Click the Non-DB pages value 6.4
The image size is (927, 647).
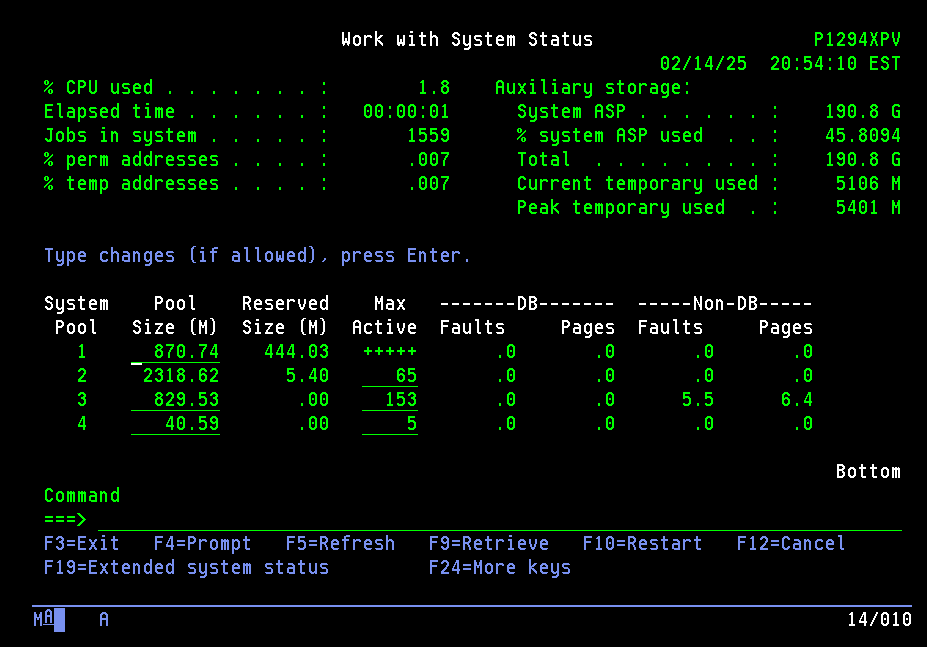(x=797, y=400)
